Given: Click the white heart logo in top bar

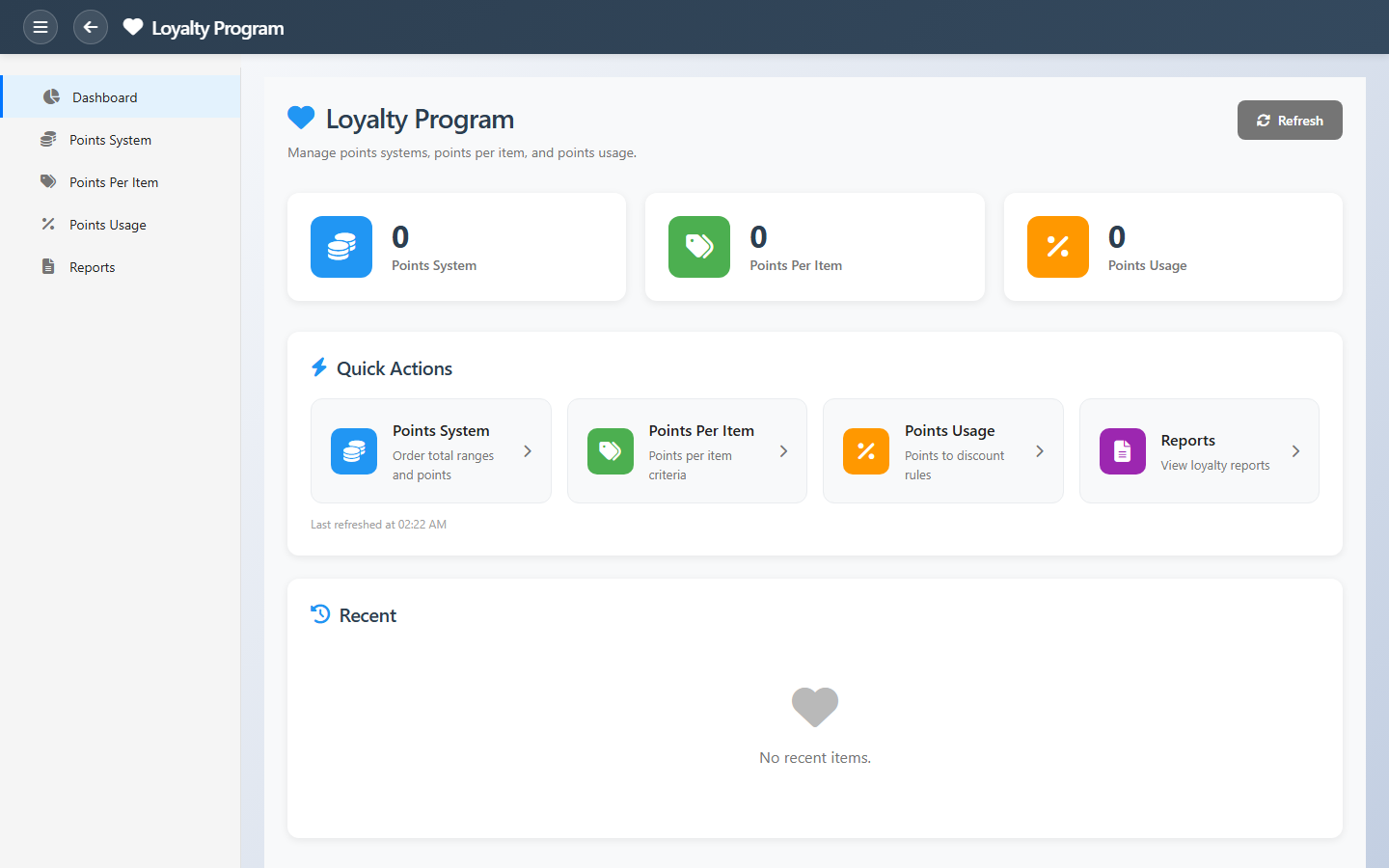Looking at the screenshot, I should click(133, 27).
